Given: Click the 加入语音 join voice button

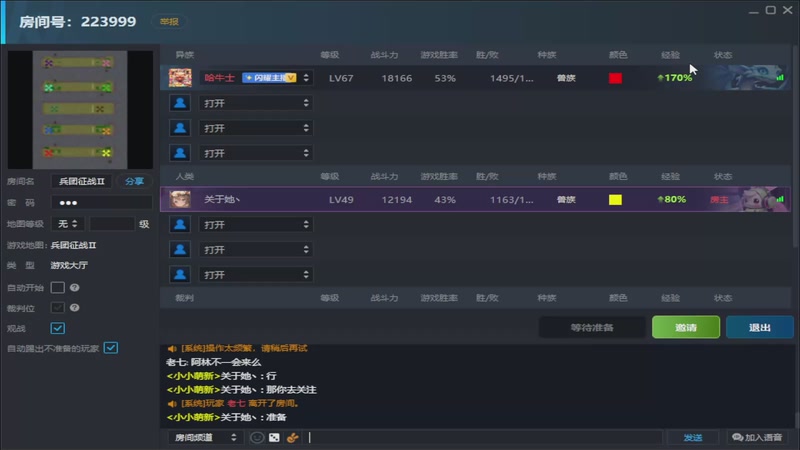Looking at the screenshot, I should (757, 437).
